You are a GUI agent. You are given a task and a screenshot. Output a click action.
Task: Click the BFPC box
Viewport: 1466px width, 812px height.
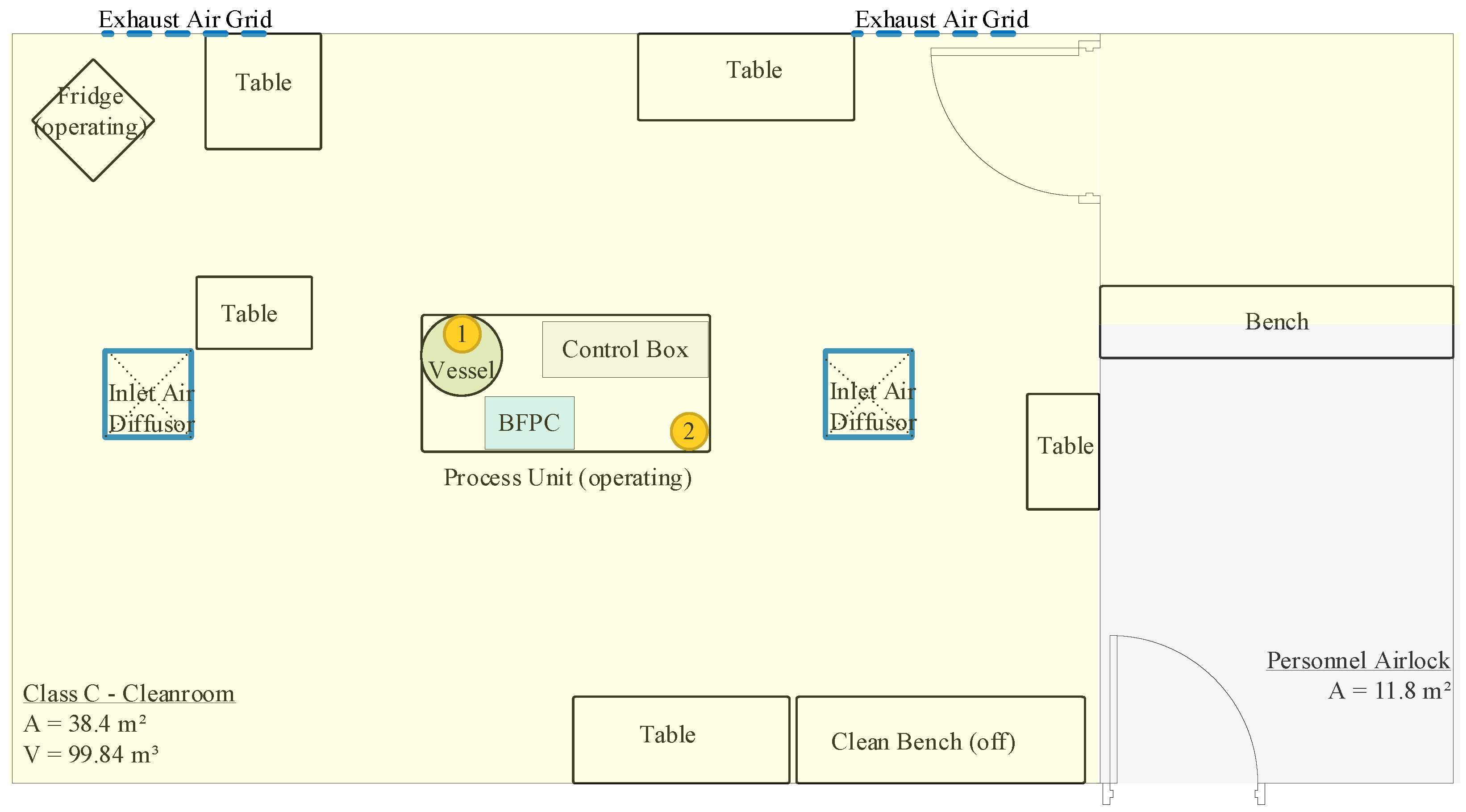529,423
